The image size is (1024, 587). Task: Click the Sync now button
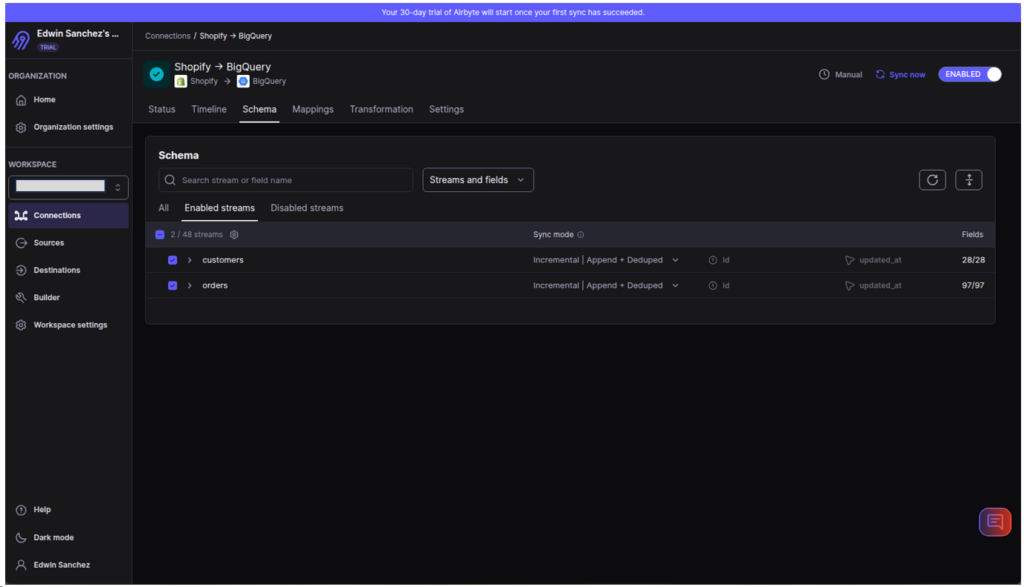pos(901,74)
